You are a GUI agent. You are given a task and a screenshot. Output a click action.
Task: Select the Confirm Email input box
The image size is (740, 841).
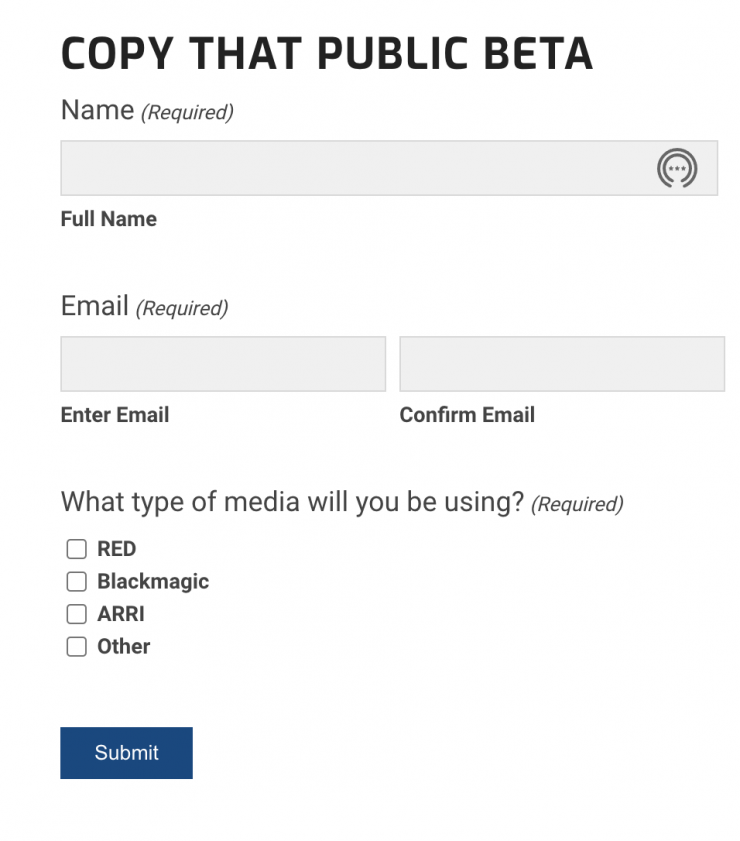(562, 364)
